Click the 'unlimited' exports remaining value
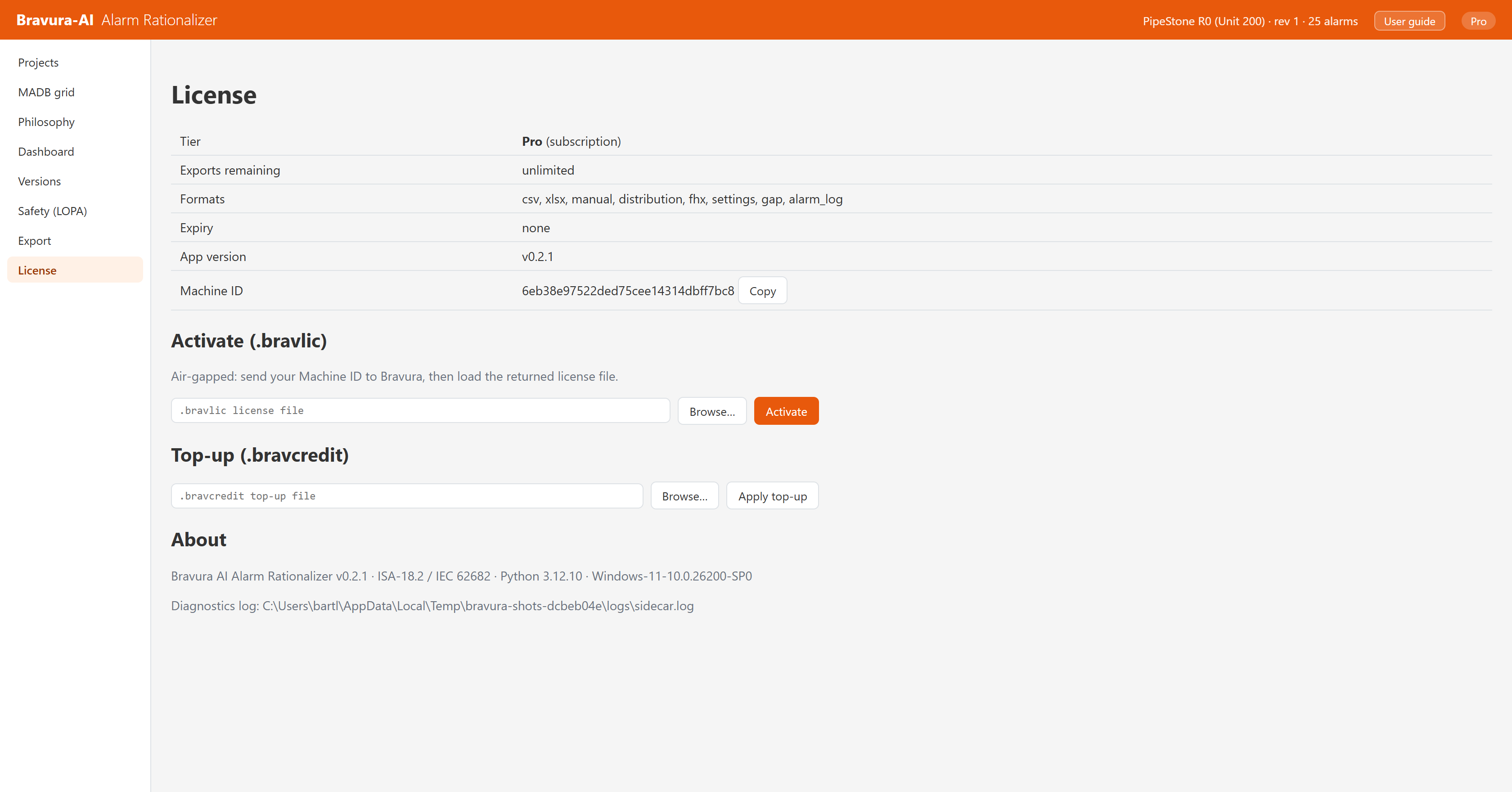 pyautogui.click(x=548, y=170)
